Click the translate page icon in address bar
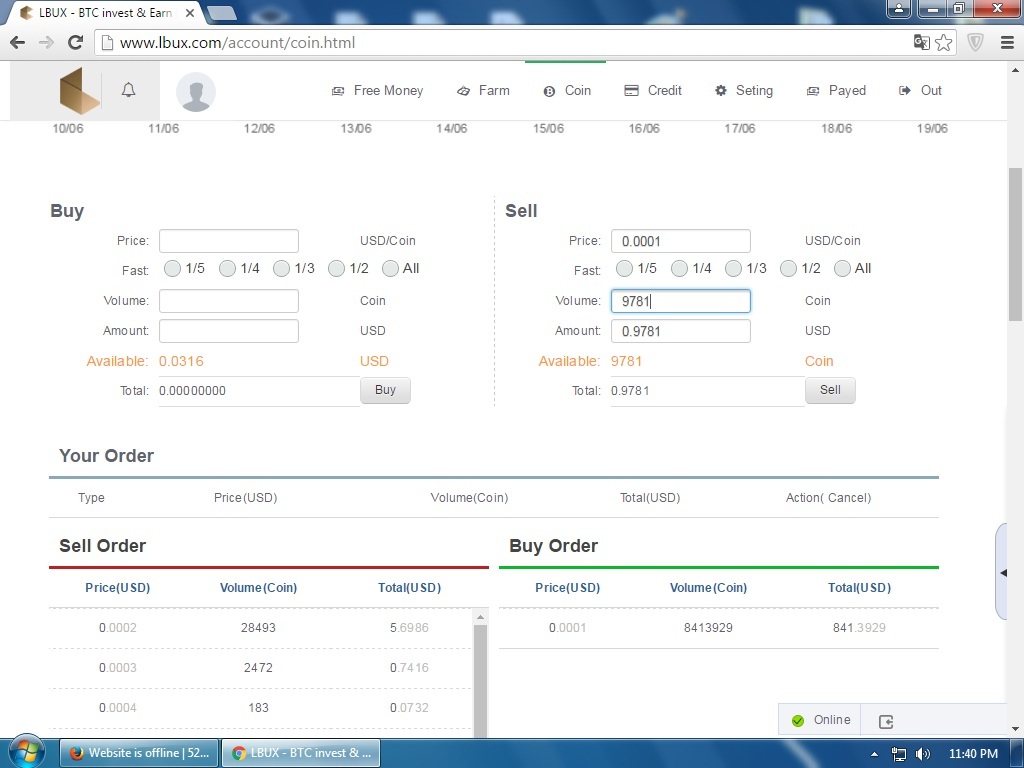 pos(921,42)
